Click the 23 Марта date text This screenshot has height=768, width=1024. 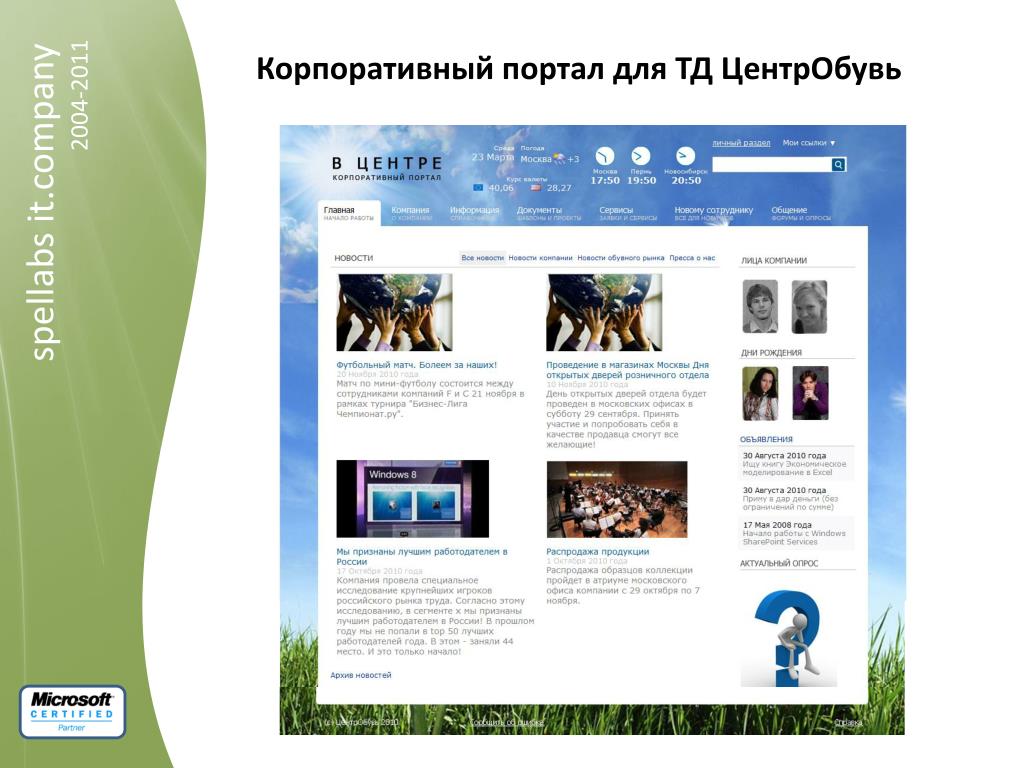tap(493, 157)
